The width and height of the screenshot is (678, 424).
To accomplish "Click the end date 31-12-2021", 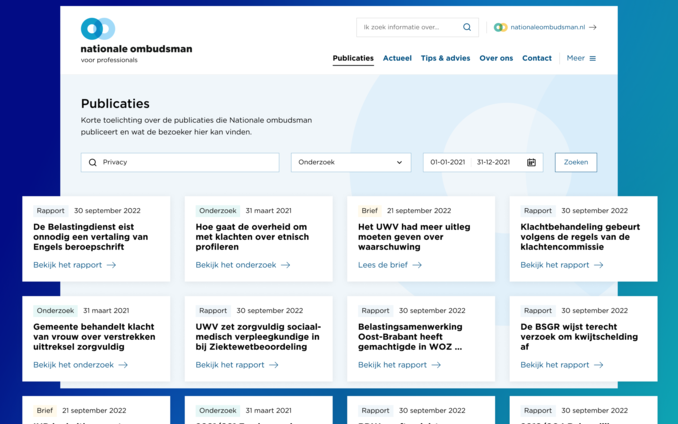I will pyautogui.click(x=493, y=163).
